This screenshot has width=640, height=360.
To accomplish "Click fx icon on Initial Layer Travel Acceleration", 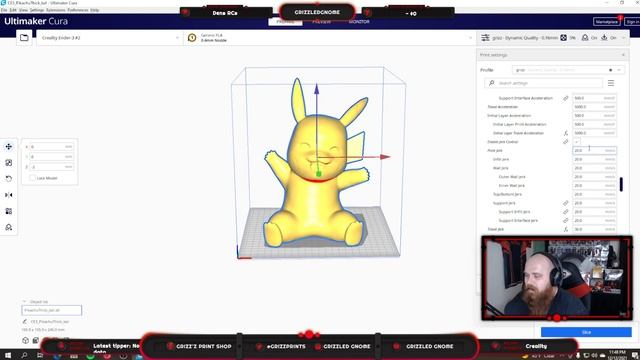I will [566, 133].
